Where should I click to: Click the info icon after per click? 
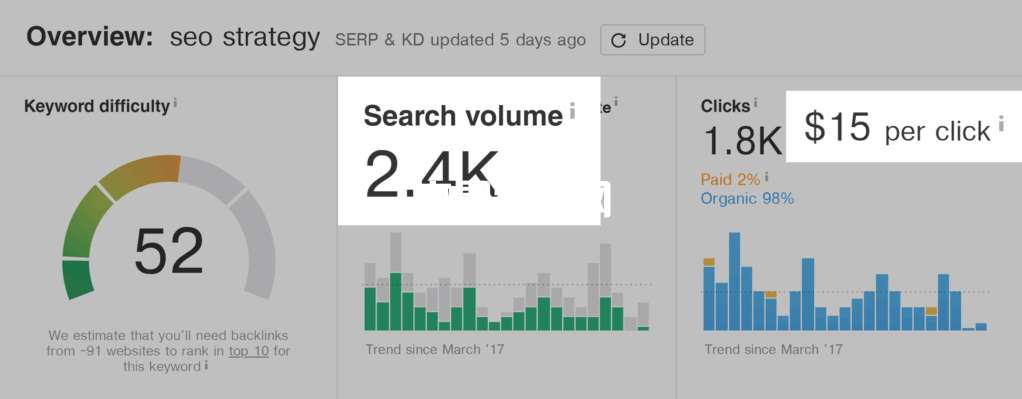pyautogui.click(x=1001, y=123)
